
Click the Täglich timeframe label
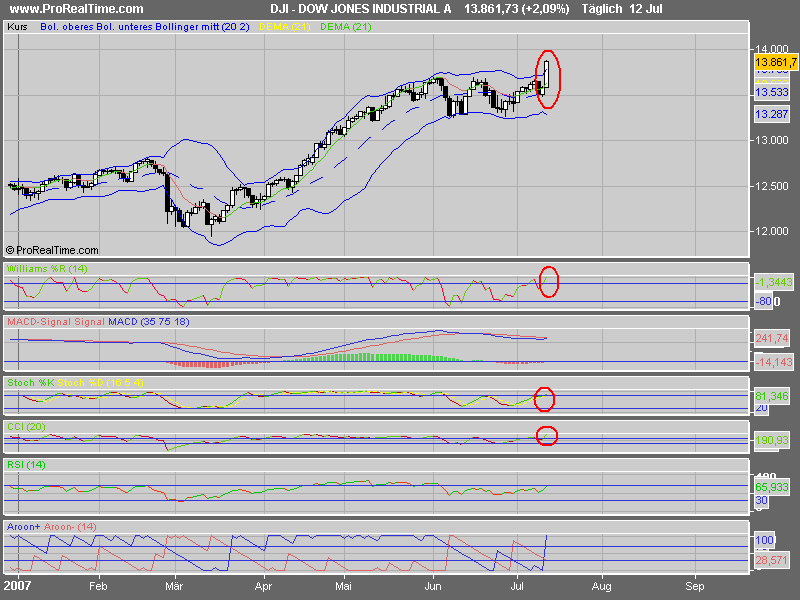601,9
